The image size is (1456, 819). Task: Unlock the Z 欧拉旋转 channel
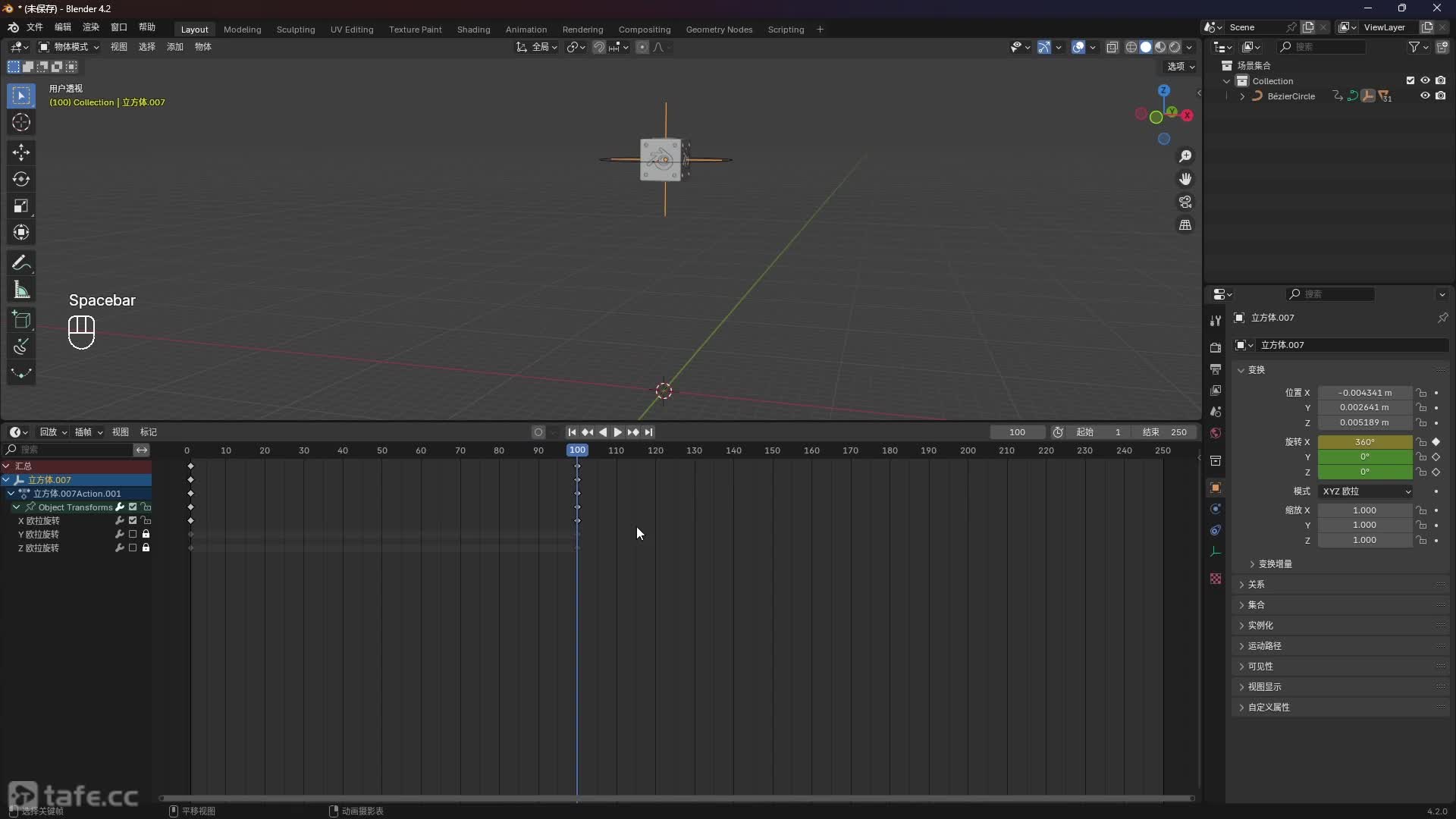(146, 548)
